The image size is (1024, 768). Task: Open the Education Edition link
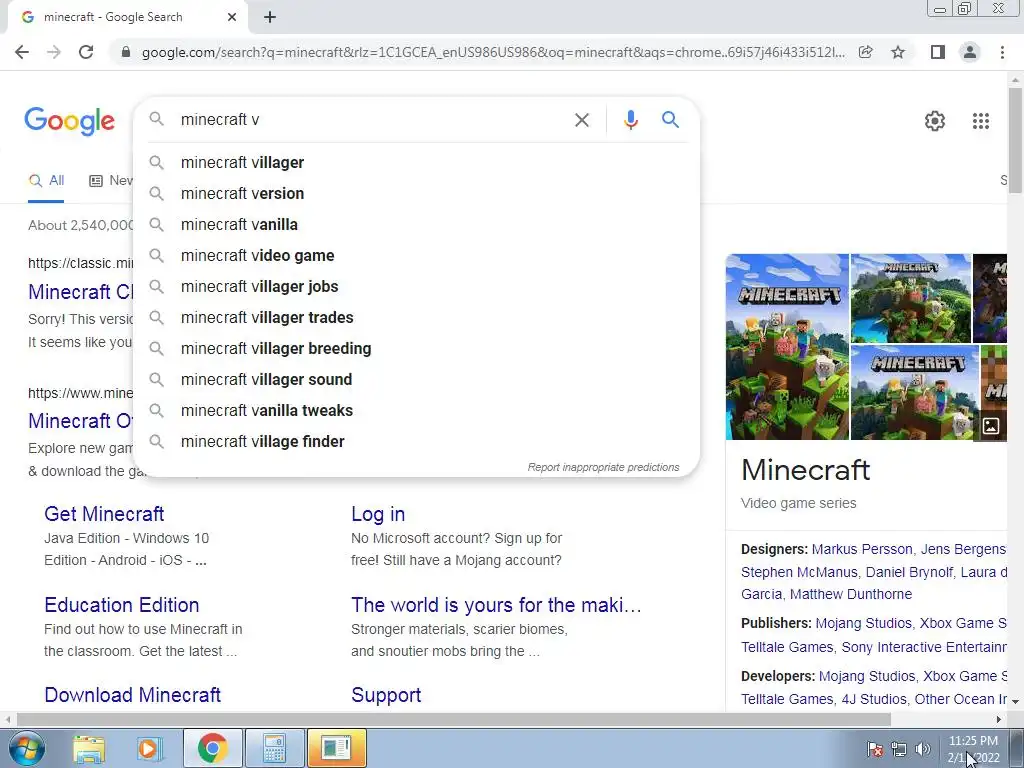coord(121,605)
